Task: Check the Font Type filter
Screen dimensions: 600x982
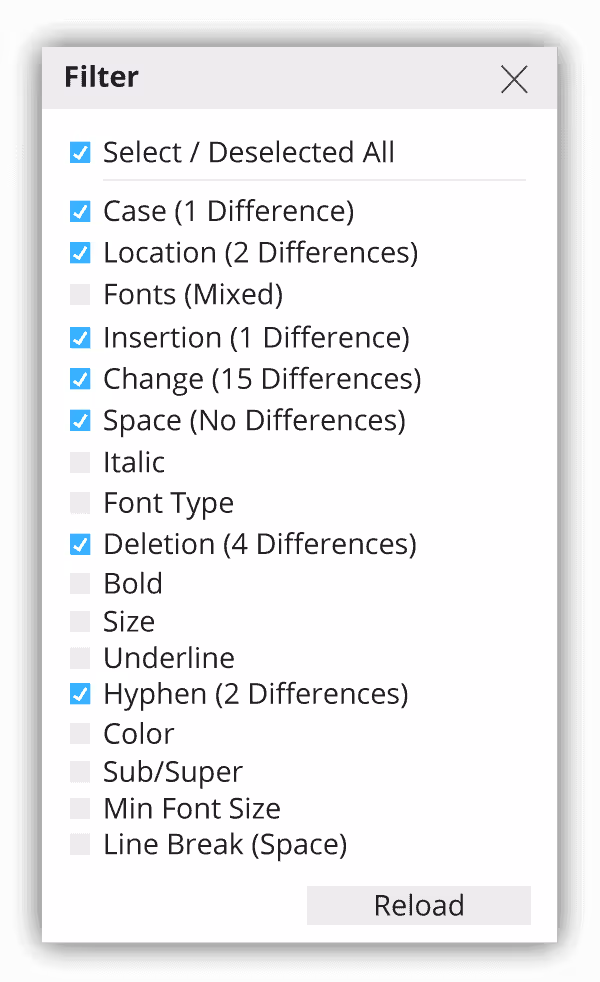Action: [80, 502]
